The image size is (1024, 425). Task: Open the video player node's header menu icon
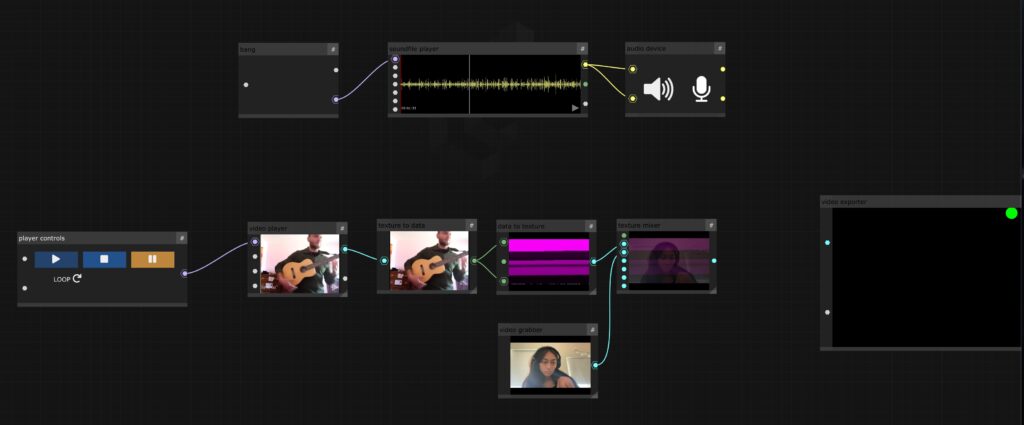[x=342, y=228]
